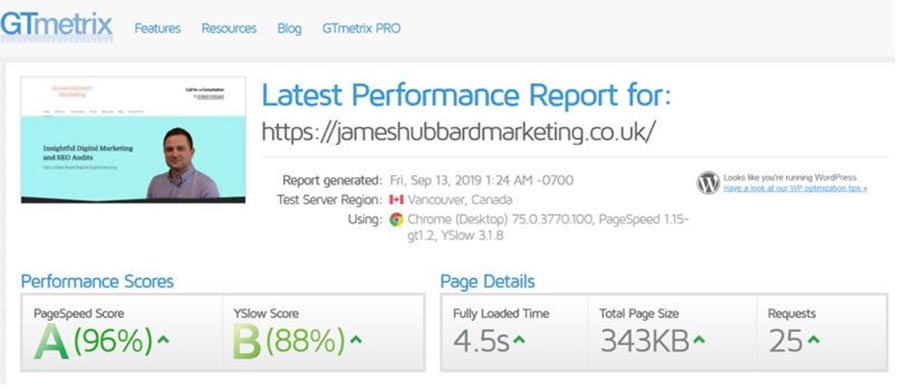Click the arrow beside Fully Loaded Time value

pos(519,340)
